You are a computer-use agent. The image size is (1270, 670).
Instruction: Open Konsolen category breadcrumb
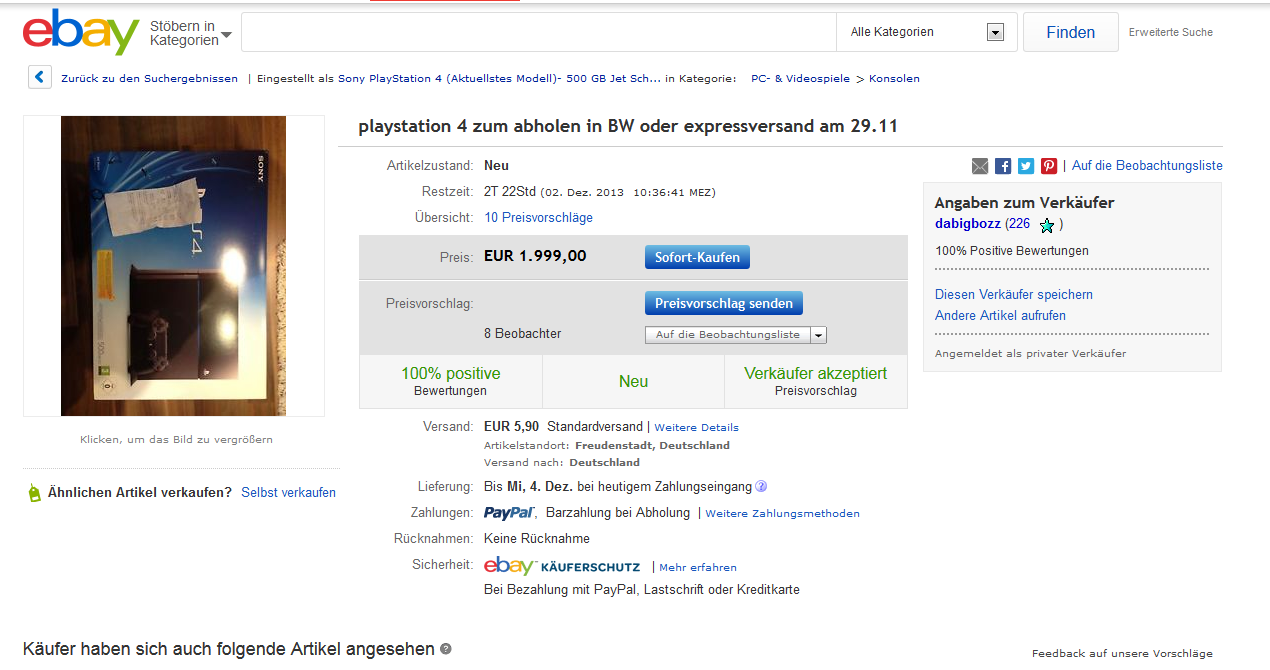click(894, 78)
